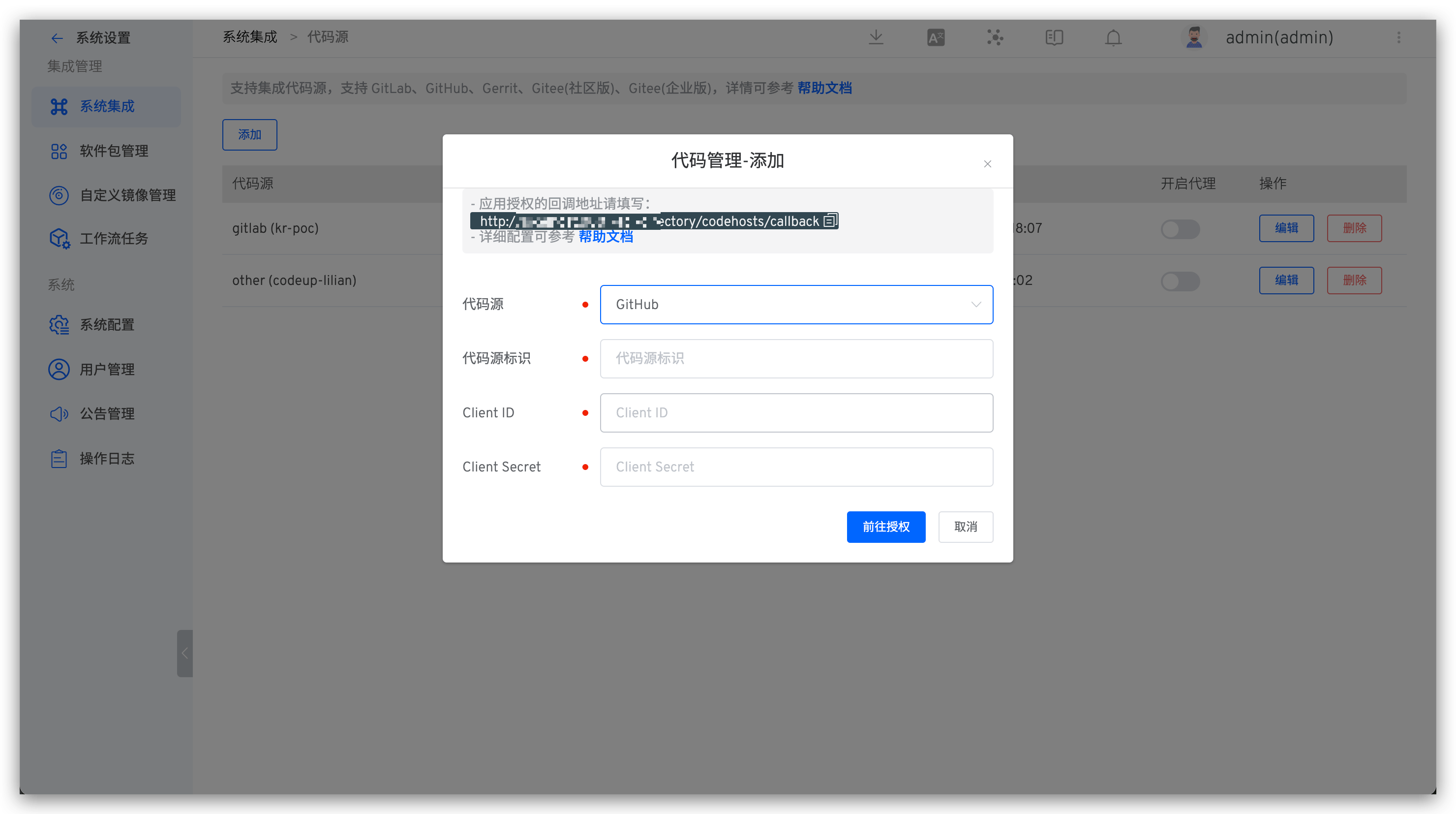
Task: Click the avatar thumbnail beside admin(admin)
Action: (x=1194, y=37)
